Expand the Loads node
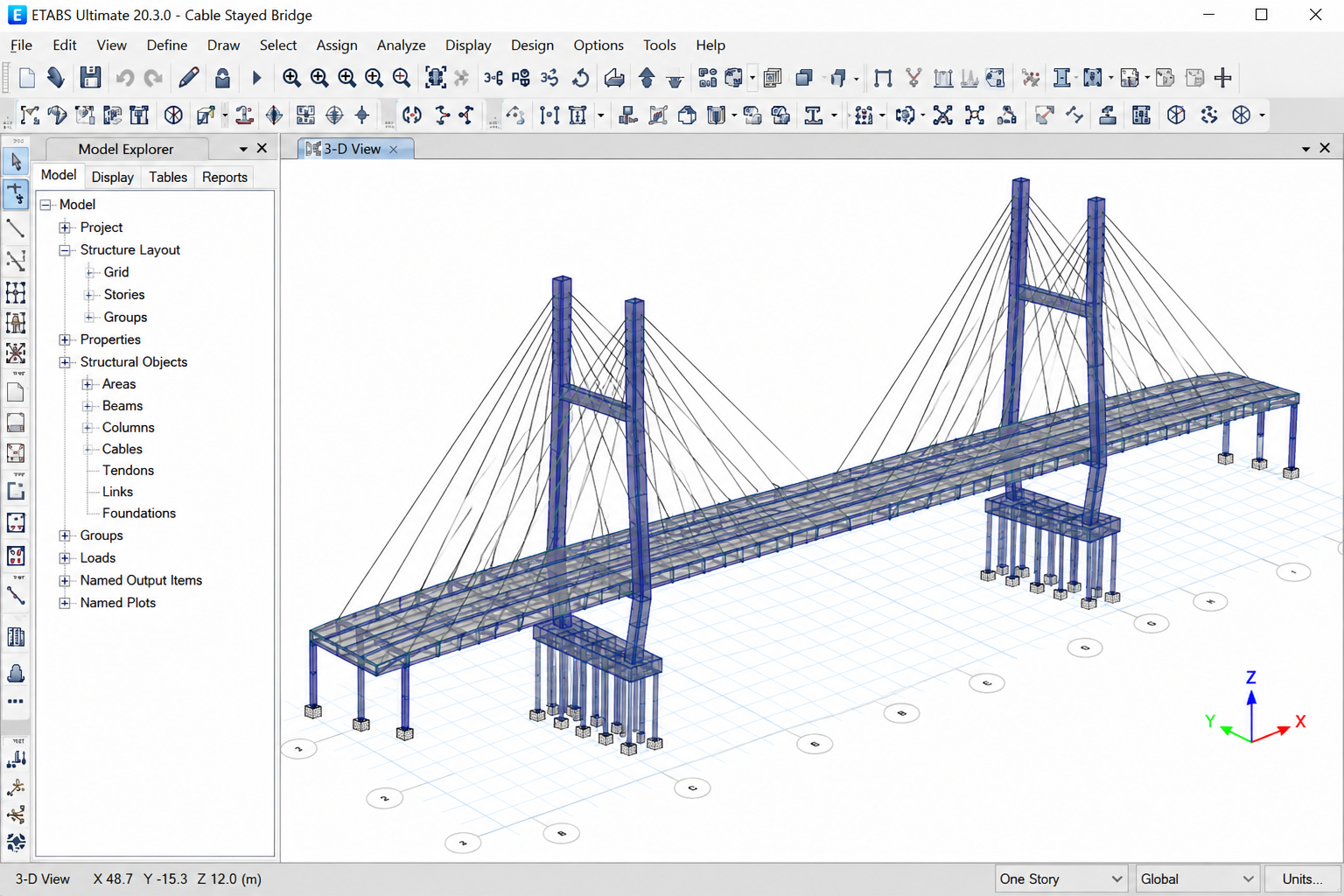 [x=65, y=558]
